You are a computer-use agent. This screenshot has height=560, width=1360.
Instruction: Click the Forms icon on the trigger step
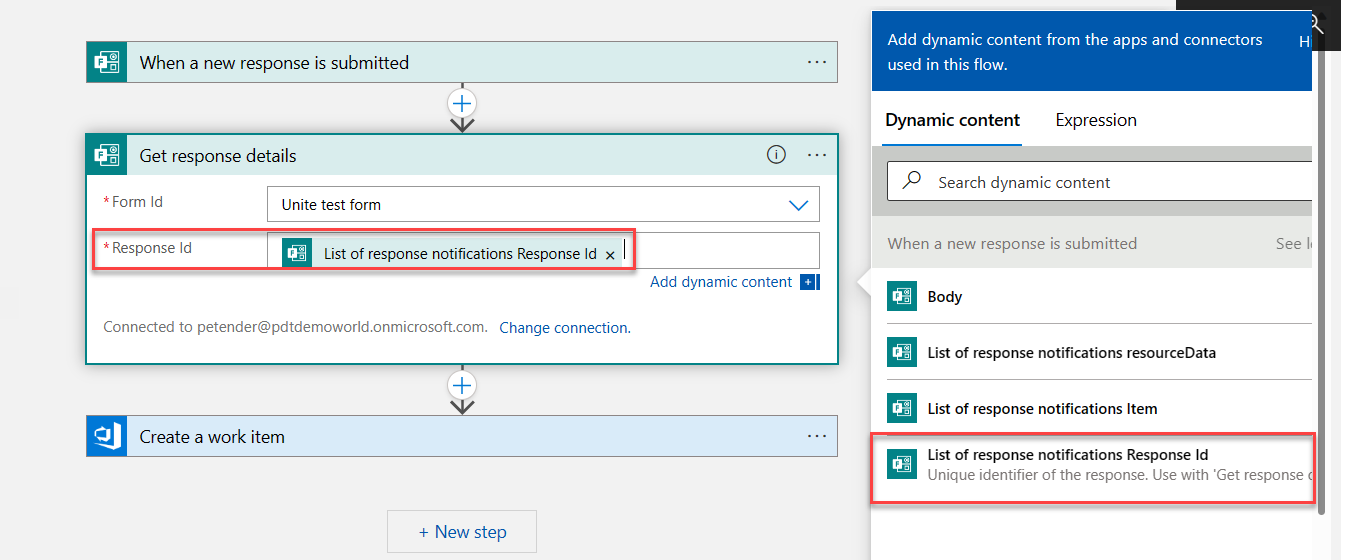(x=107, y=62)
